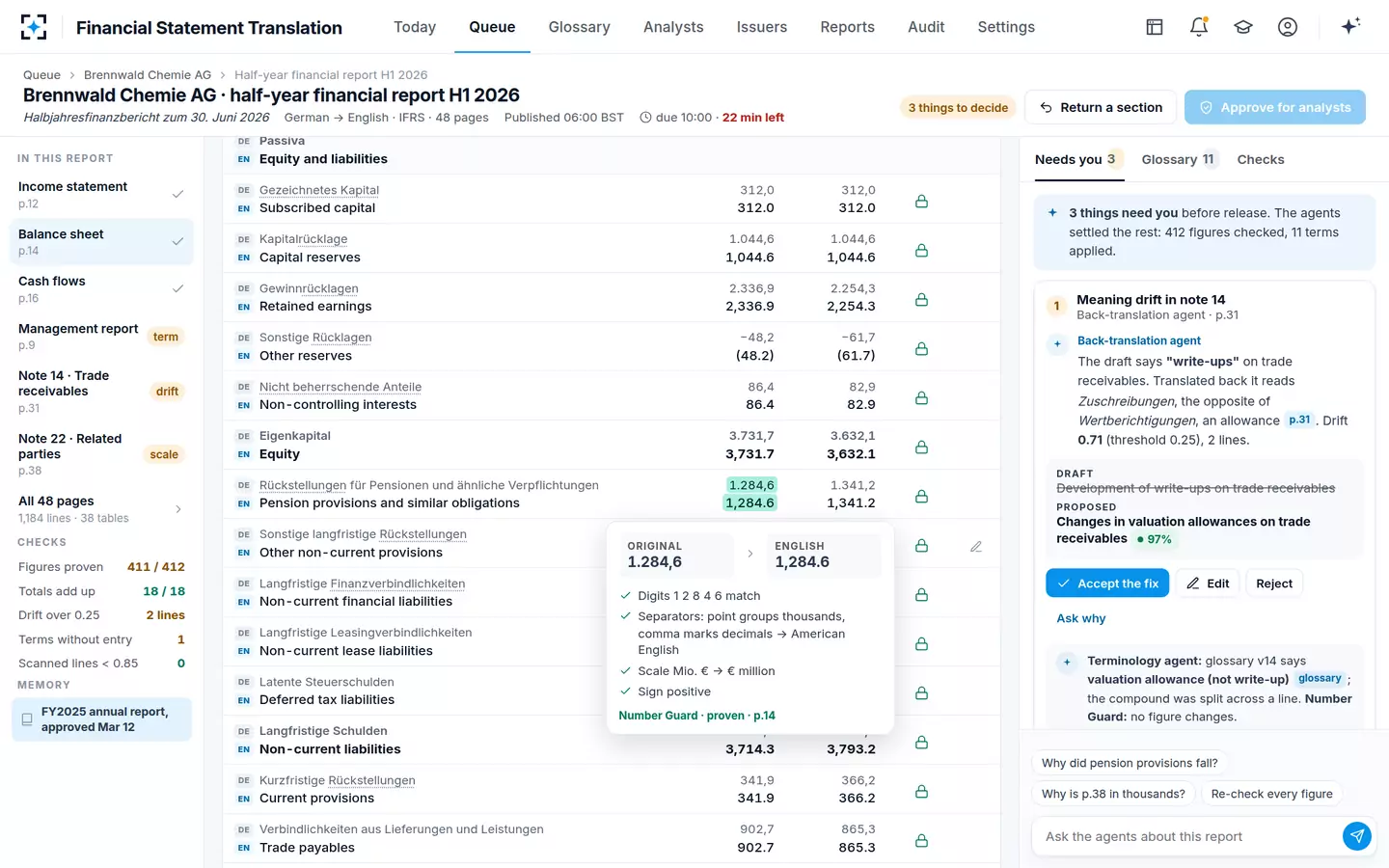Open Note 14 Trade receivables section
1389x868 pixels.
coord(101,391)
